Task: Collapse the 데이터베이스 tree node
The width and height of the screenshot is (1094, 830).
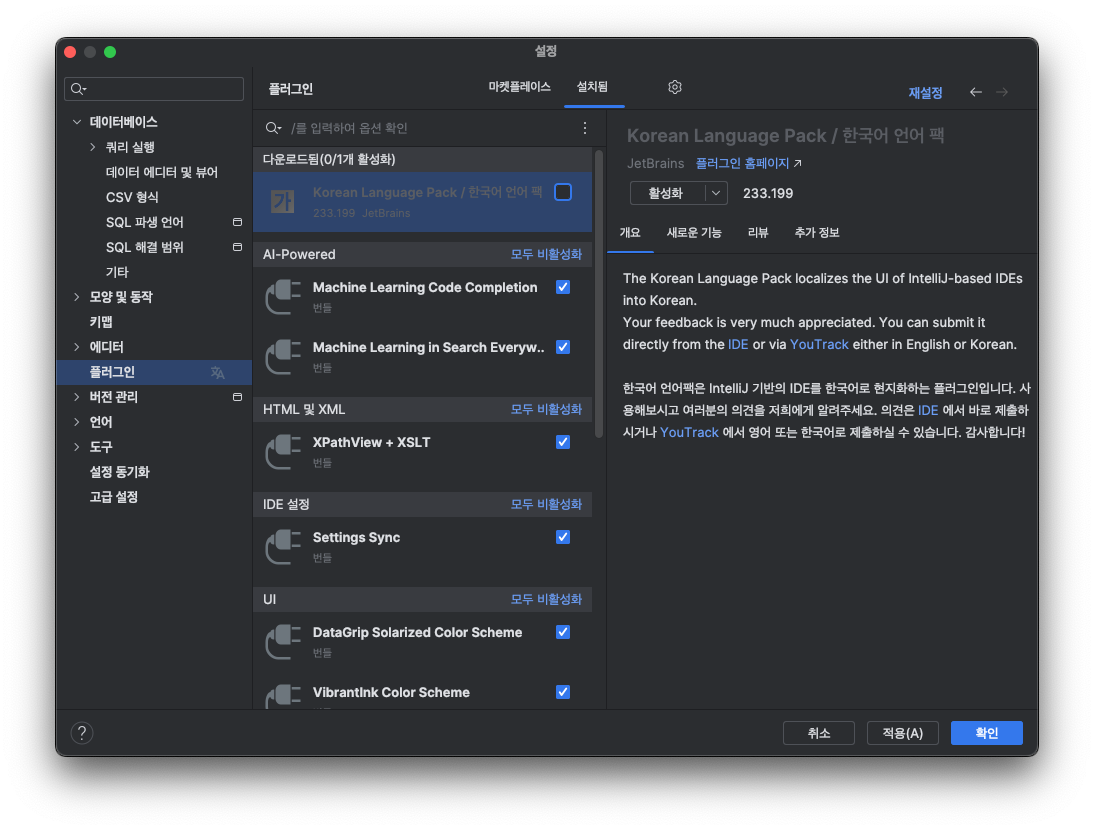Action: pos(77,122)
